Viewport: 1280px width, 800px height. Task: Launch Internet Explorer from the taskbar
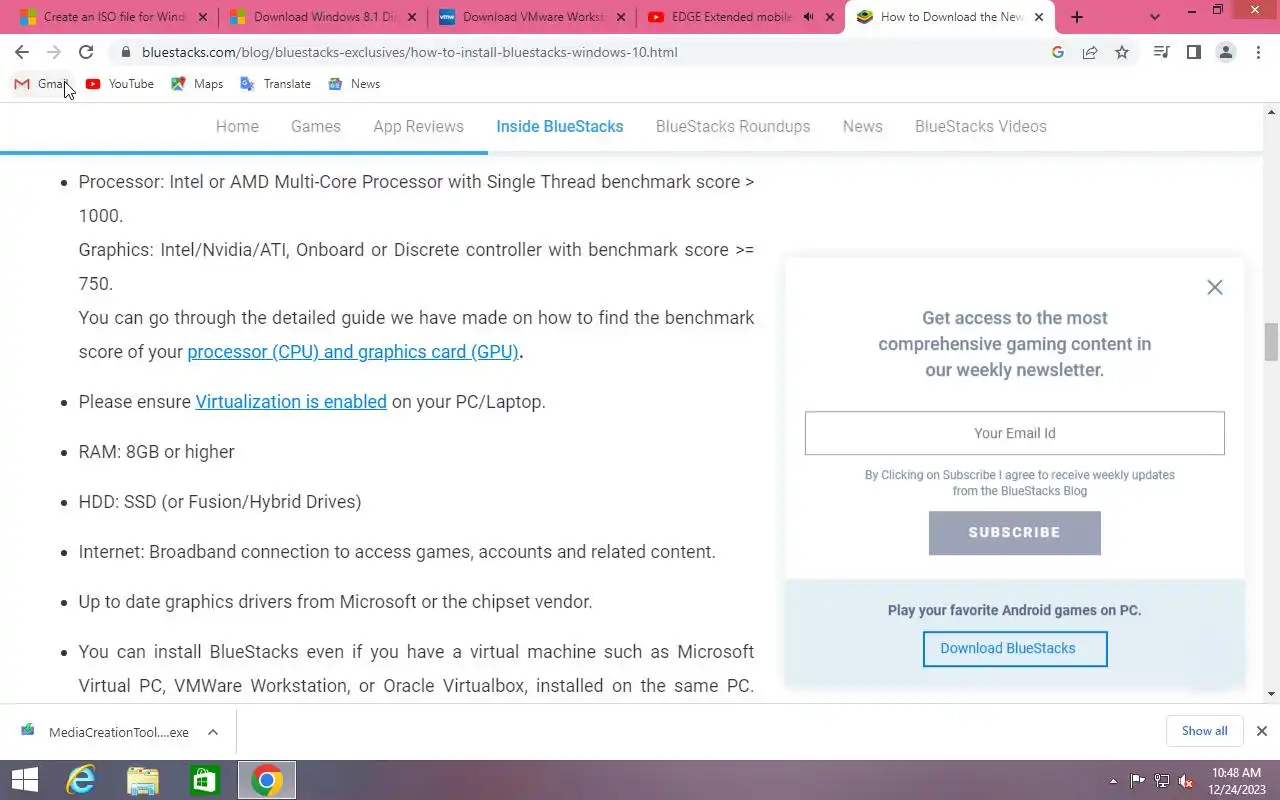coord(82,780)
